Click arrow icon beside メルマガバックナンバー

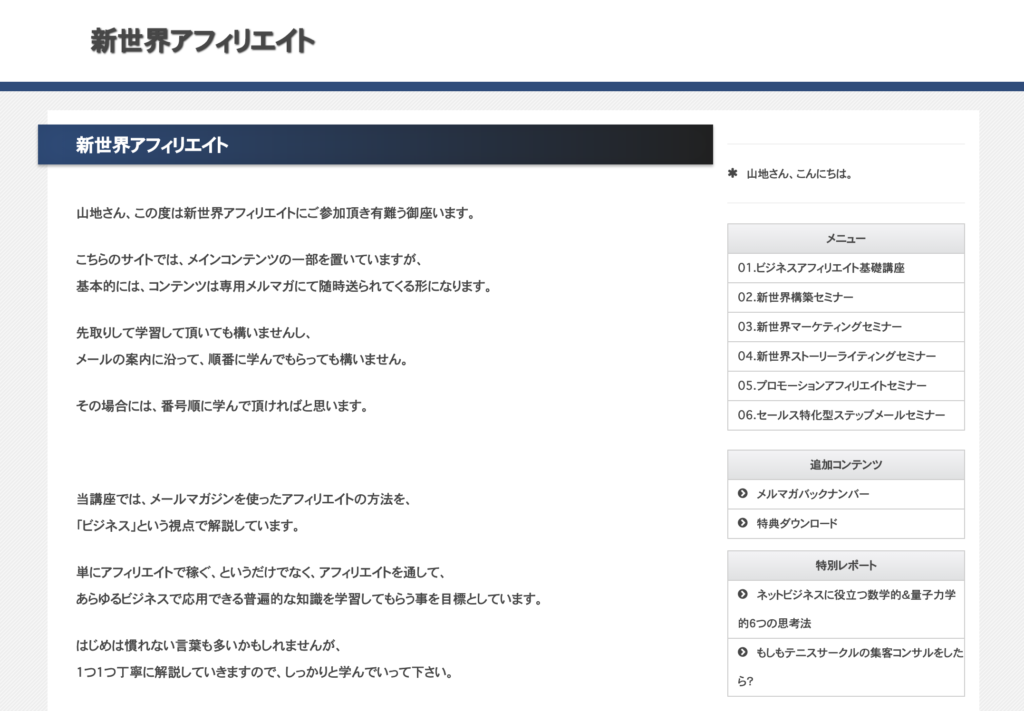743,494
